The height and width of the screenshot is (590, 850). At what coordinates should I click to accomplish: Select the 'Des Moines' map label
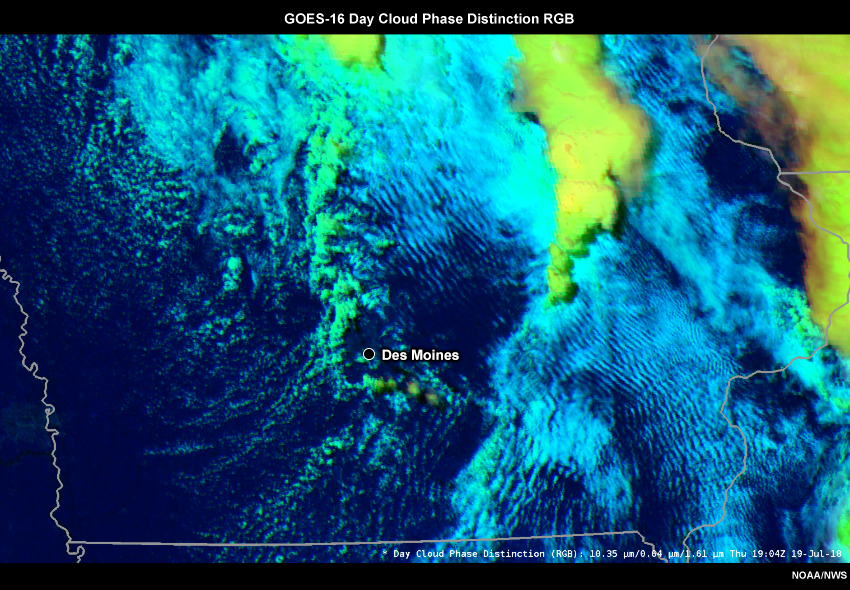point(420,355)
